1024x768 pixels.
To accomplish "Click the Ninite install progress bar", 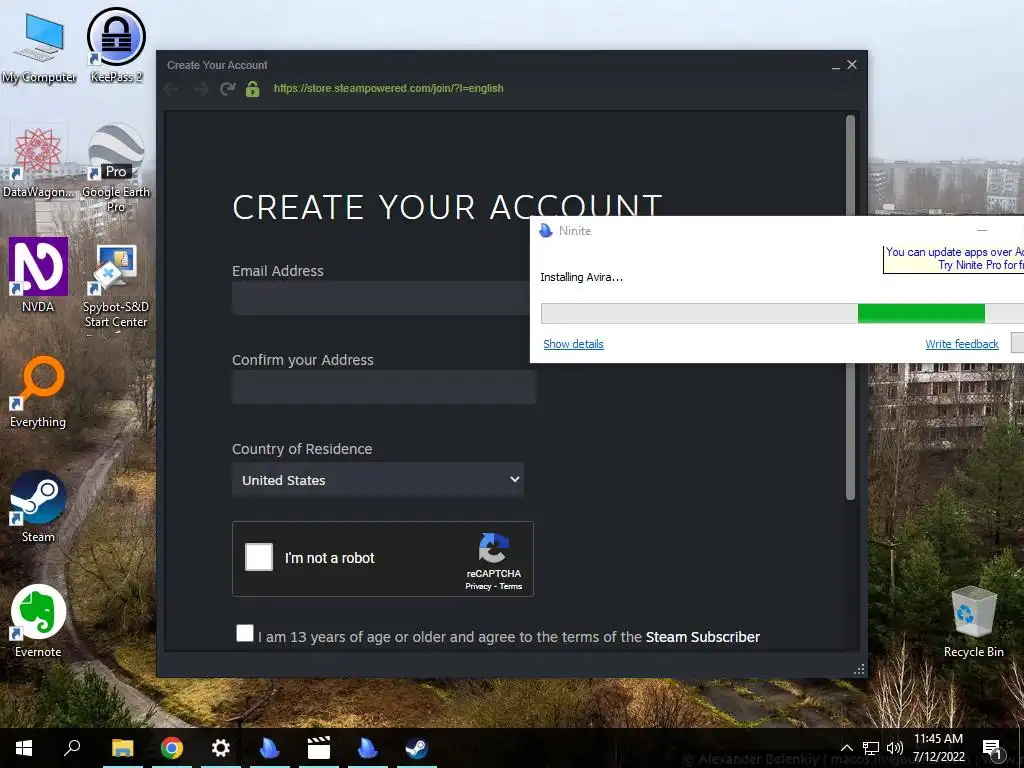I will tap(782, 313).
